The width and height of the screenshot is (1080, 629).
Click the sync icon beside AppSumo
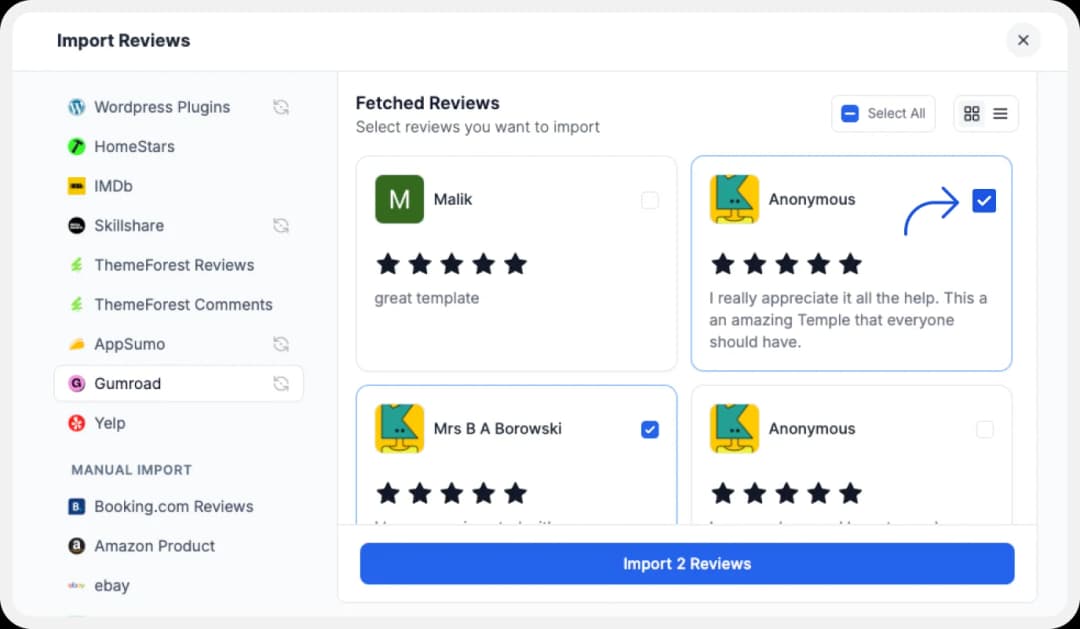click(x=281, y=344)
